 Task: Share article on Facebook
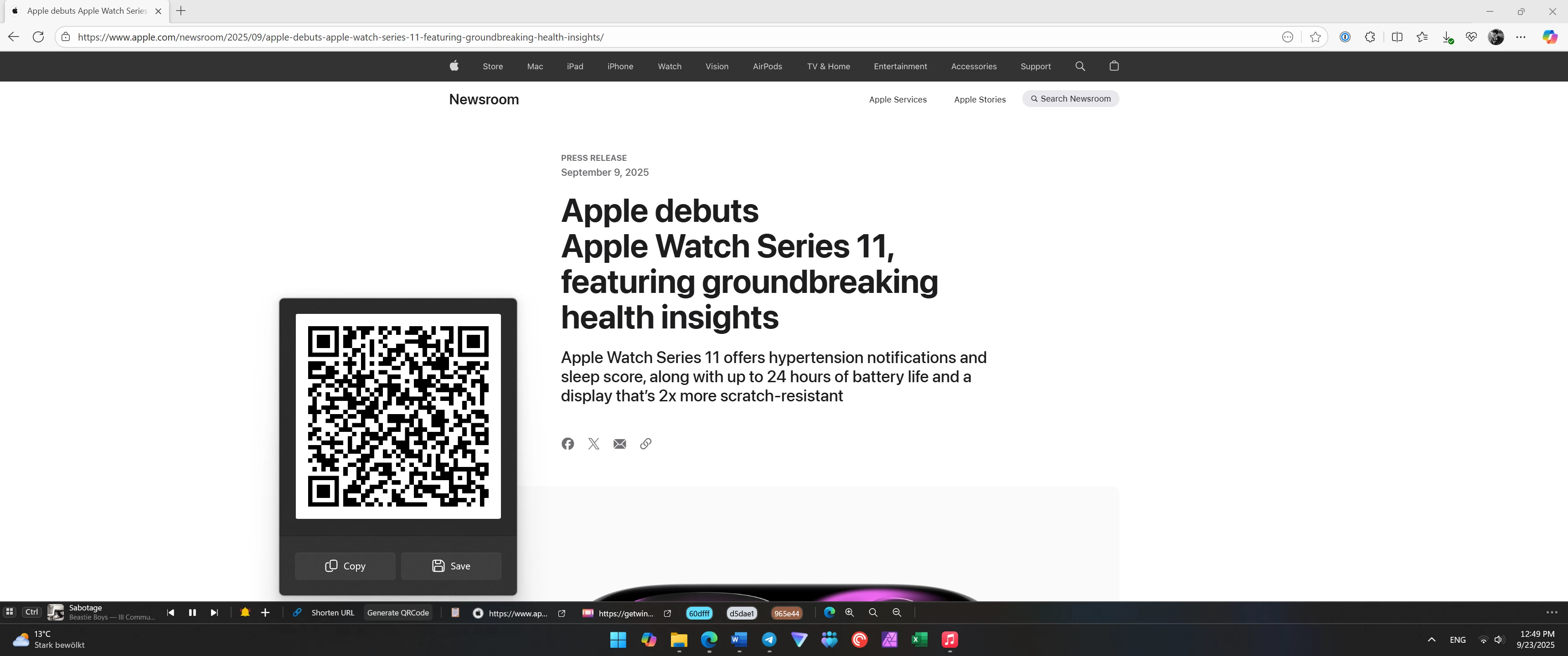(x=567, y=444)
